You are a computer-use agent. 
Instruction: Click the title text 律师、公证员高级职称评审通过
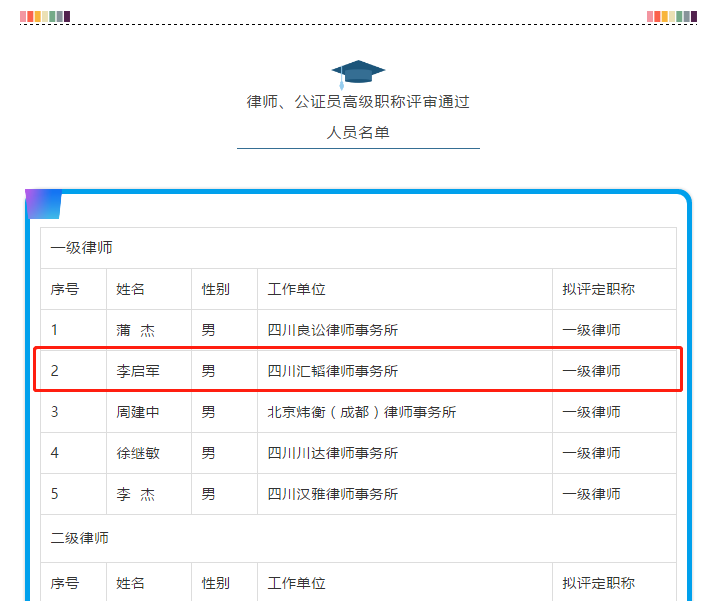click(358, 102)
